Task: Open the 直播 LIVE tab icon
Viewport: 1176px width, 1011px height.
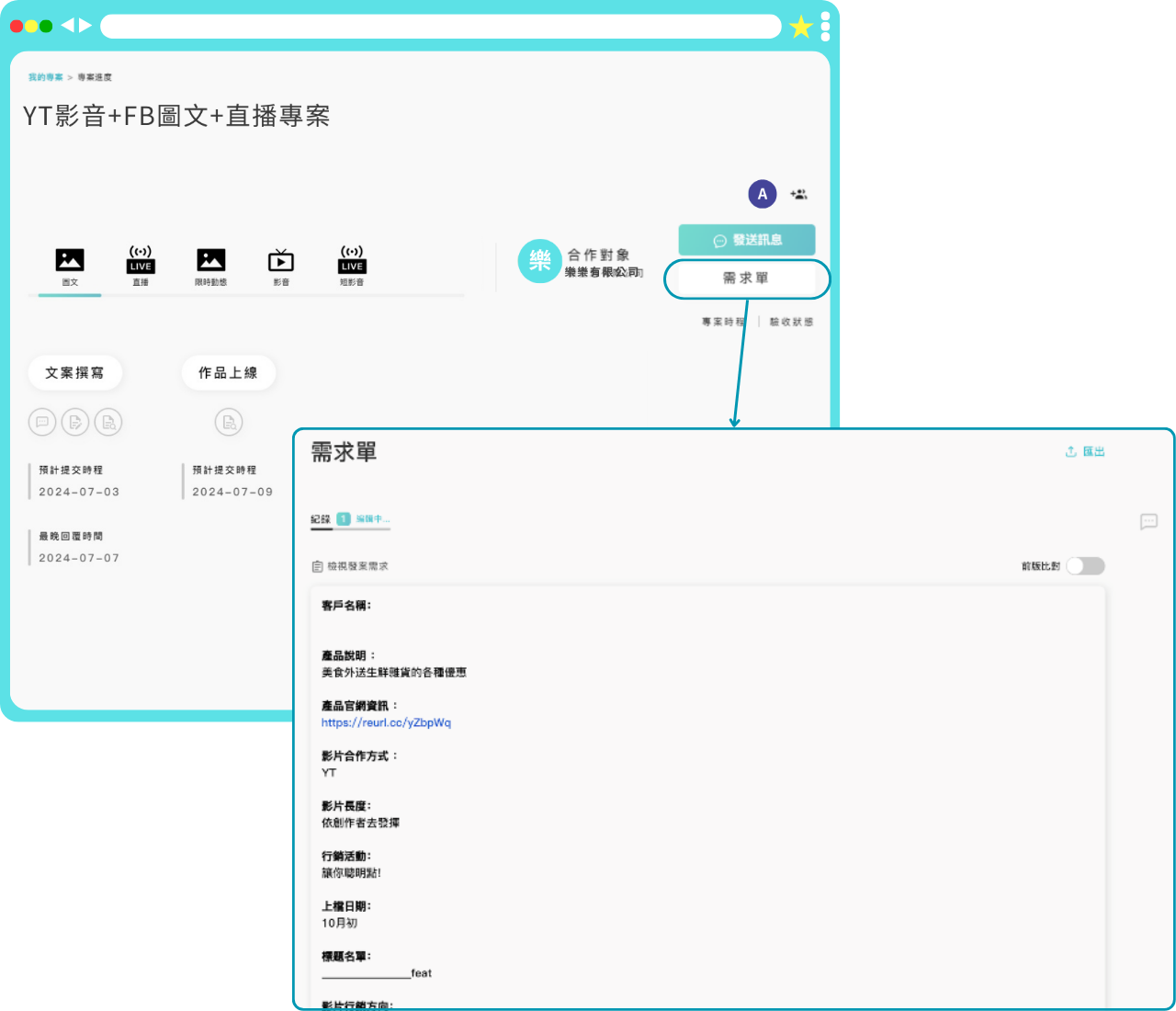Action: point(141,260)
